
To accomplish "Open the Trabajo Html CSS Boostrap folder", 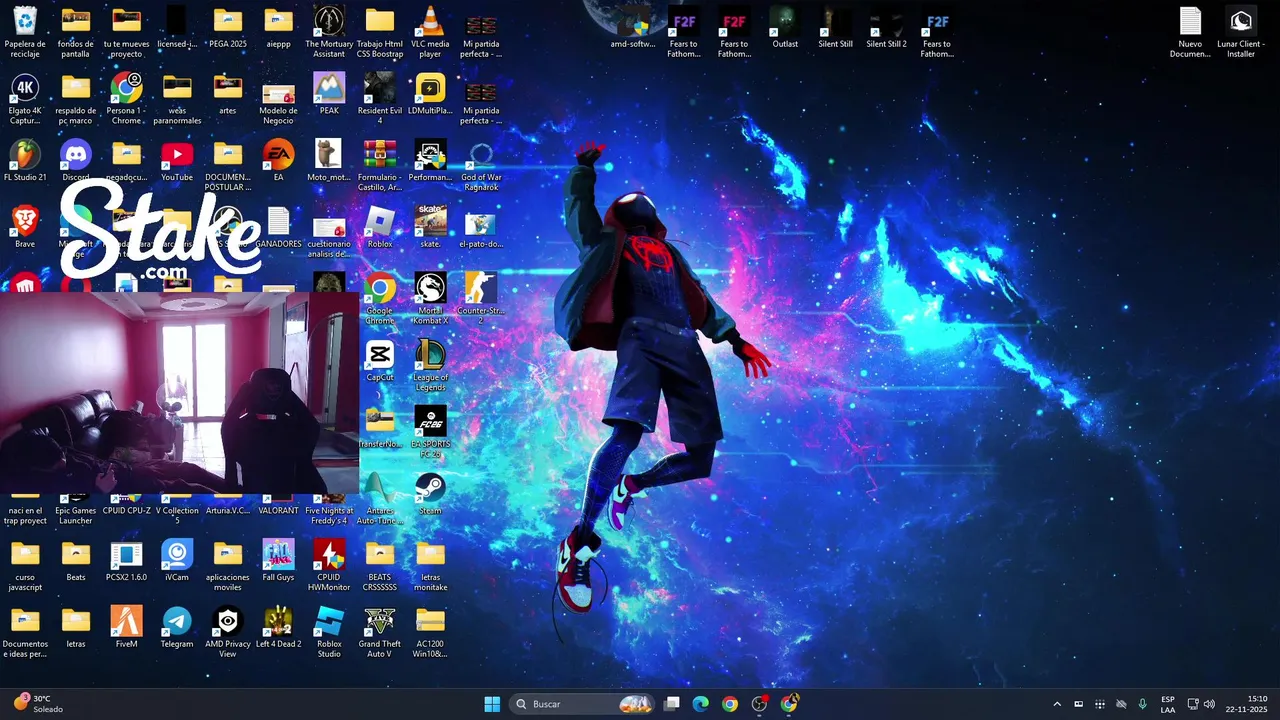I will tap(380, 32).
